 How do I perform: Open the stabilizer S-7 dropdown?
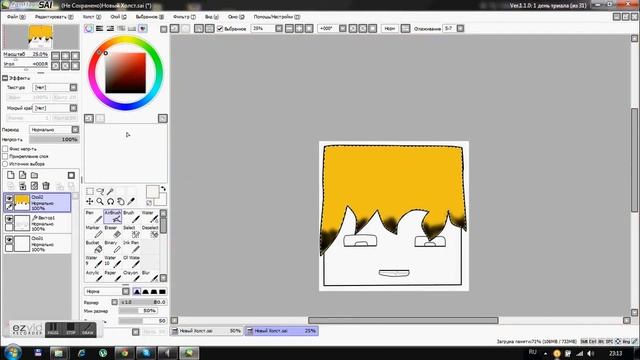(x=460, y=29)
